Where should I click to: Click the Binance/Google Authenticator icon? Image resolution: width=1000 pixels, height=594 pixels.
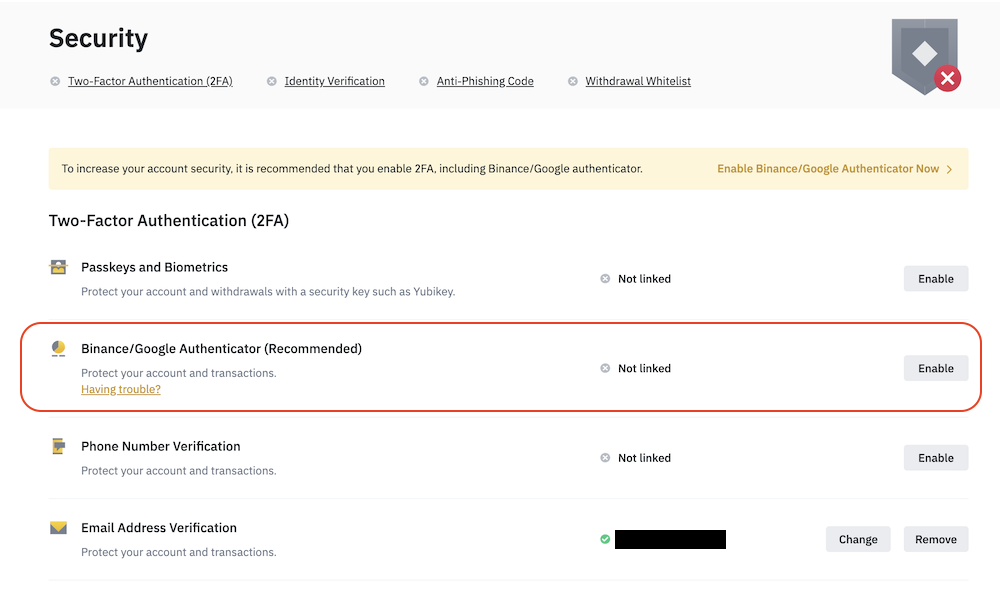58,348
